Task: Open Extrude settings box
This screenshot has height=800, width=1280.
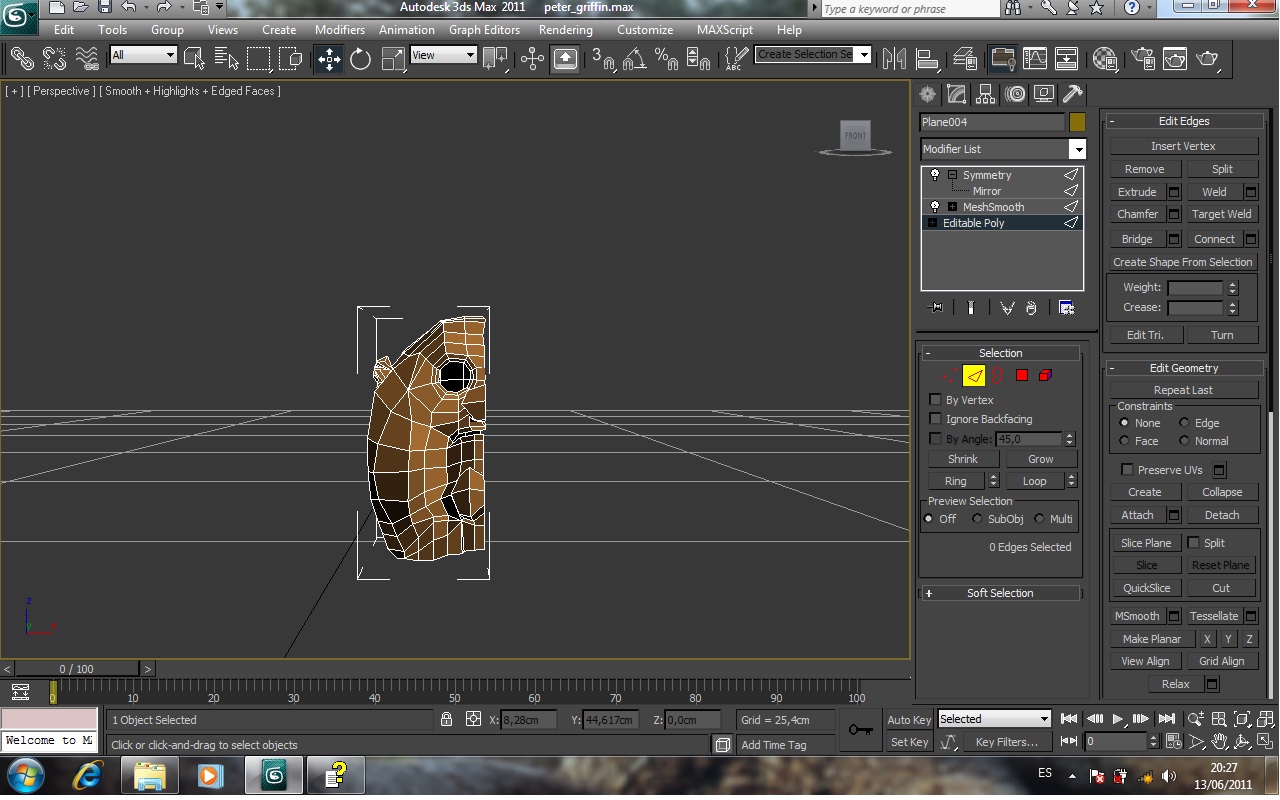Action: tap(1174, 192)
